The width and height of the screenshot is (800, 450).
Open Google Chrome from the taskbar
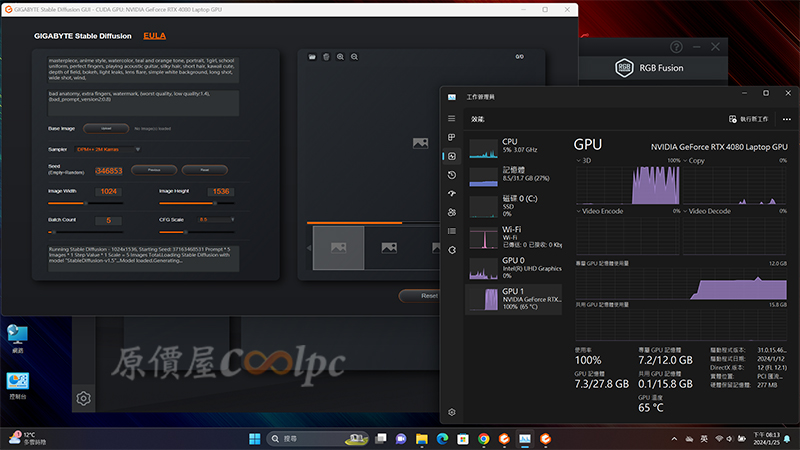tap(484, 439)
